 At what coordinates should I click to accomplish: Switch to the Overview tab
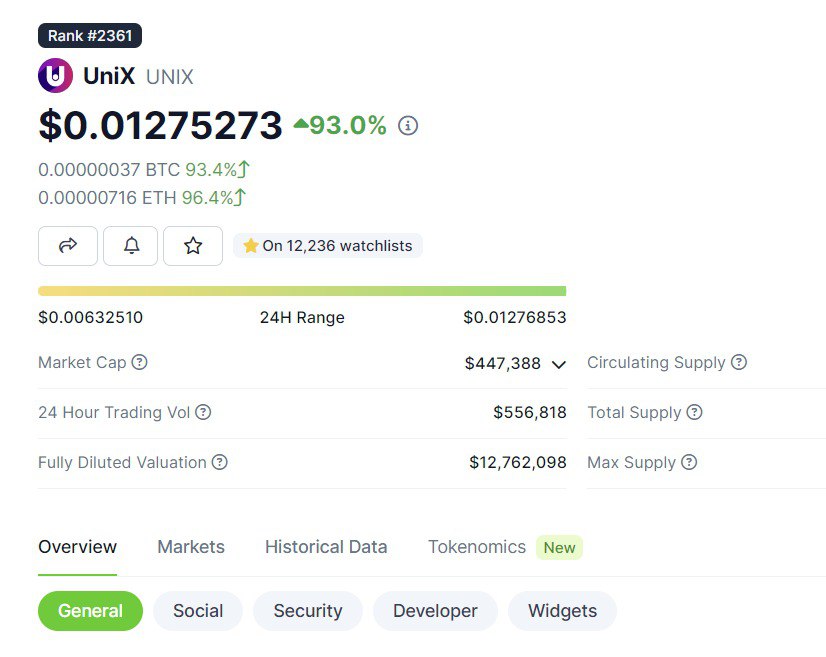coord(77,547)
